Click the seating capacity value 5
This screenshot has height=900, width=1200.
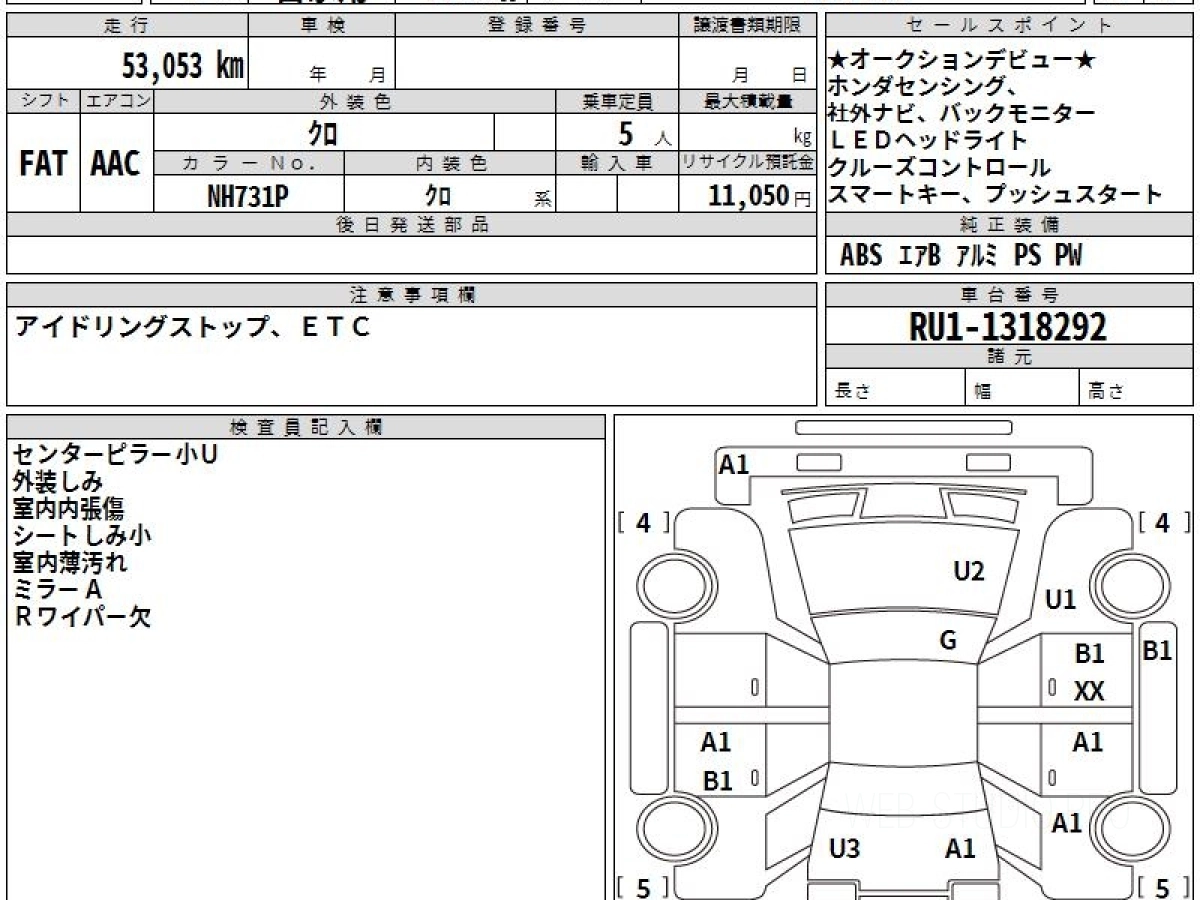[x=625, y=132]
